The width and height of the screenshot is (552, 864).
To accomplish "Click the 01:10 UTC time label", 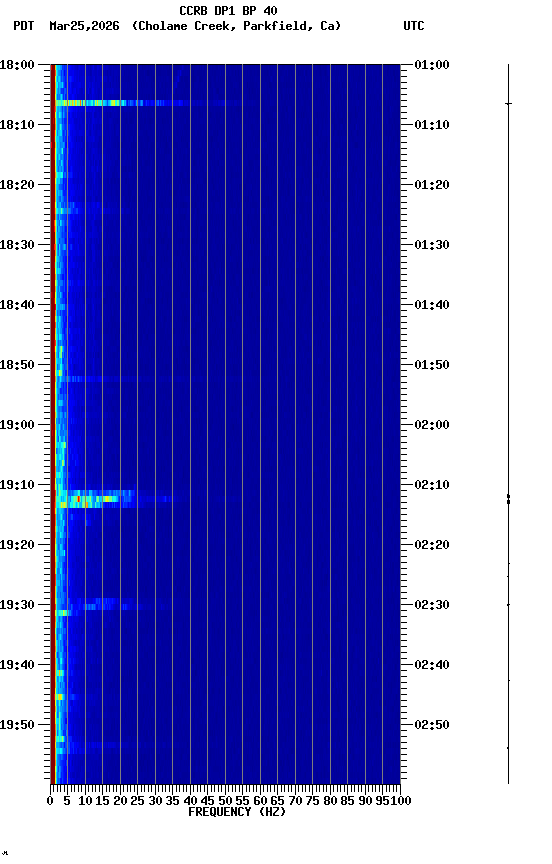I will (x=432, y=125).
